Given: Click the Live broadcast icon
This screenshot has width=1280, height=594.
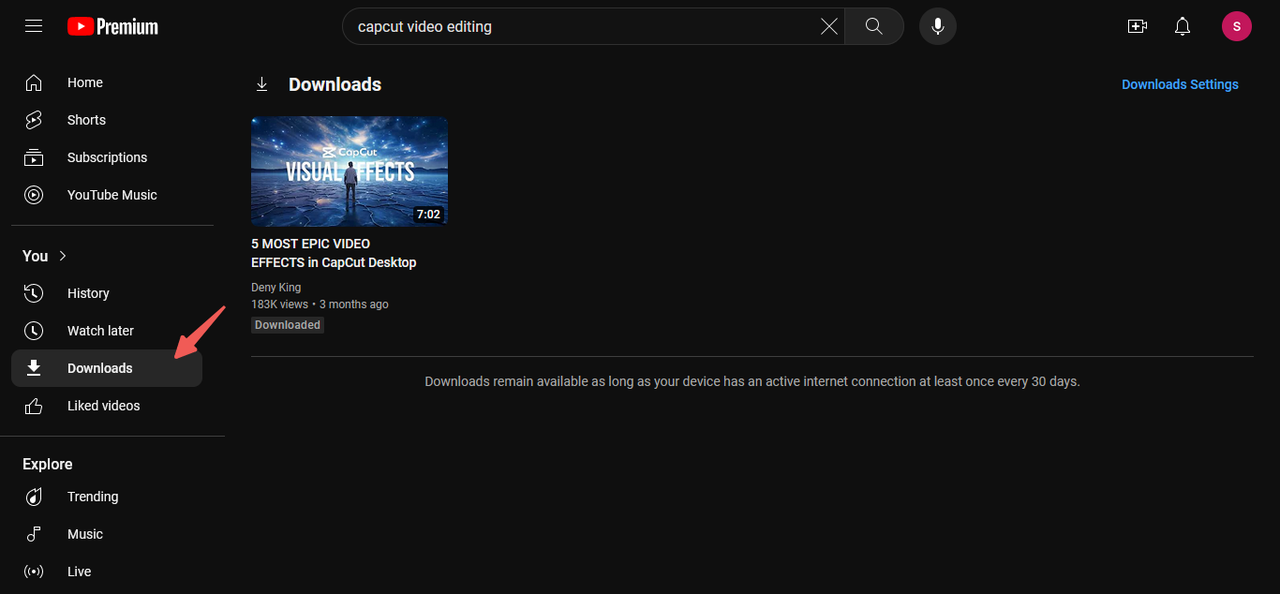Looking at the screenshot, I should coord(34,572).
